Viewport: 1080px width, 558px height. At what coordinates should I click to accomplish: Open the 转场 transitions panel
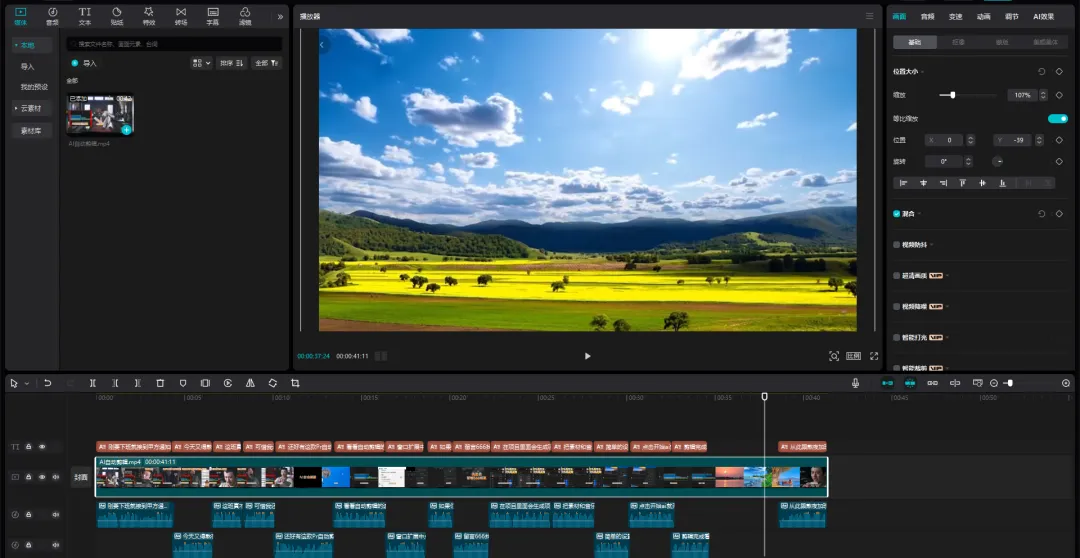(180, 16)
